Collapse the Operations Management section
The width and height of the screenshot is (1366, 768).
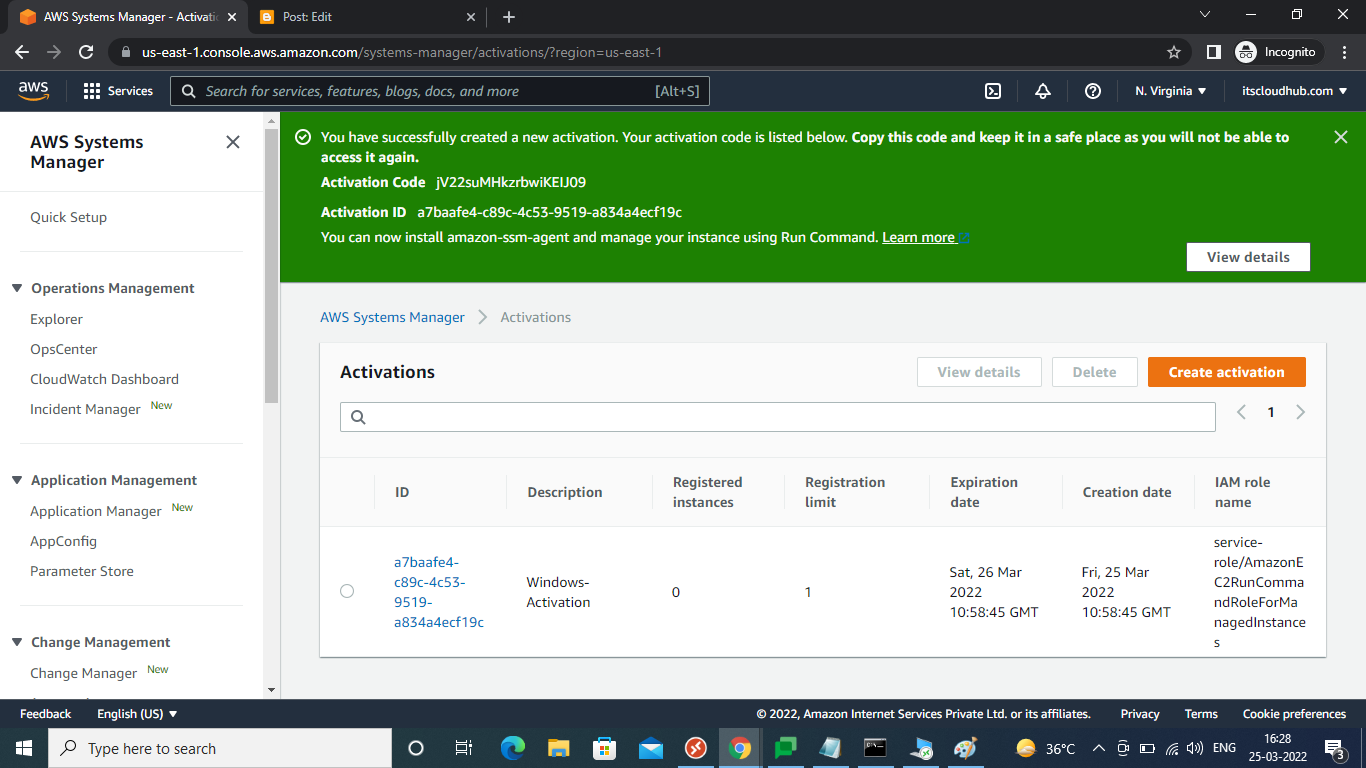point(17,288)
